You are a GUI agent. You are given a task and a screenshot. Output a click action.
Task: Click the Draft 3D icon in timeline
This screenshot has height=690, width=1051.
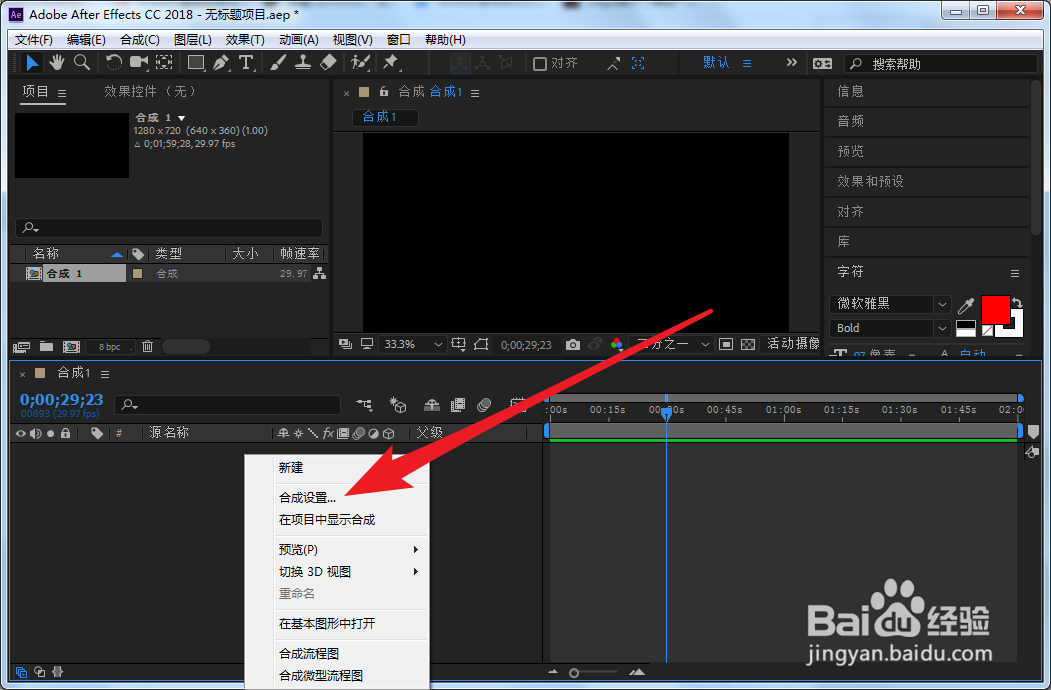398,404
